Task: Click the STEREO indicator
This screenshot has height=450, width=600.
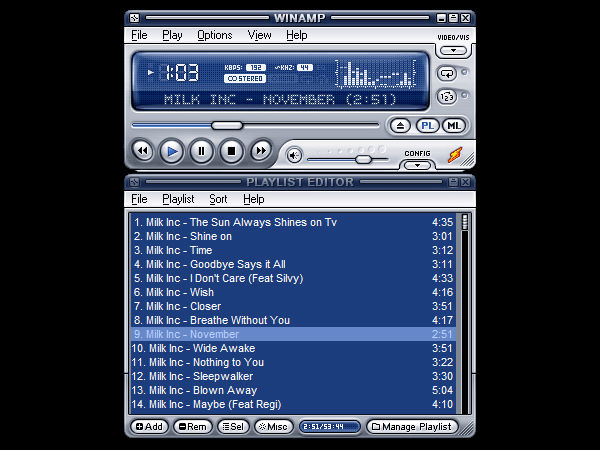Action: click(245, 78)
